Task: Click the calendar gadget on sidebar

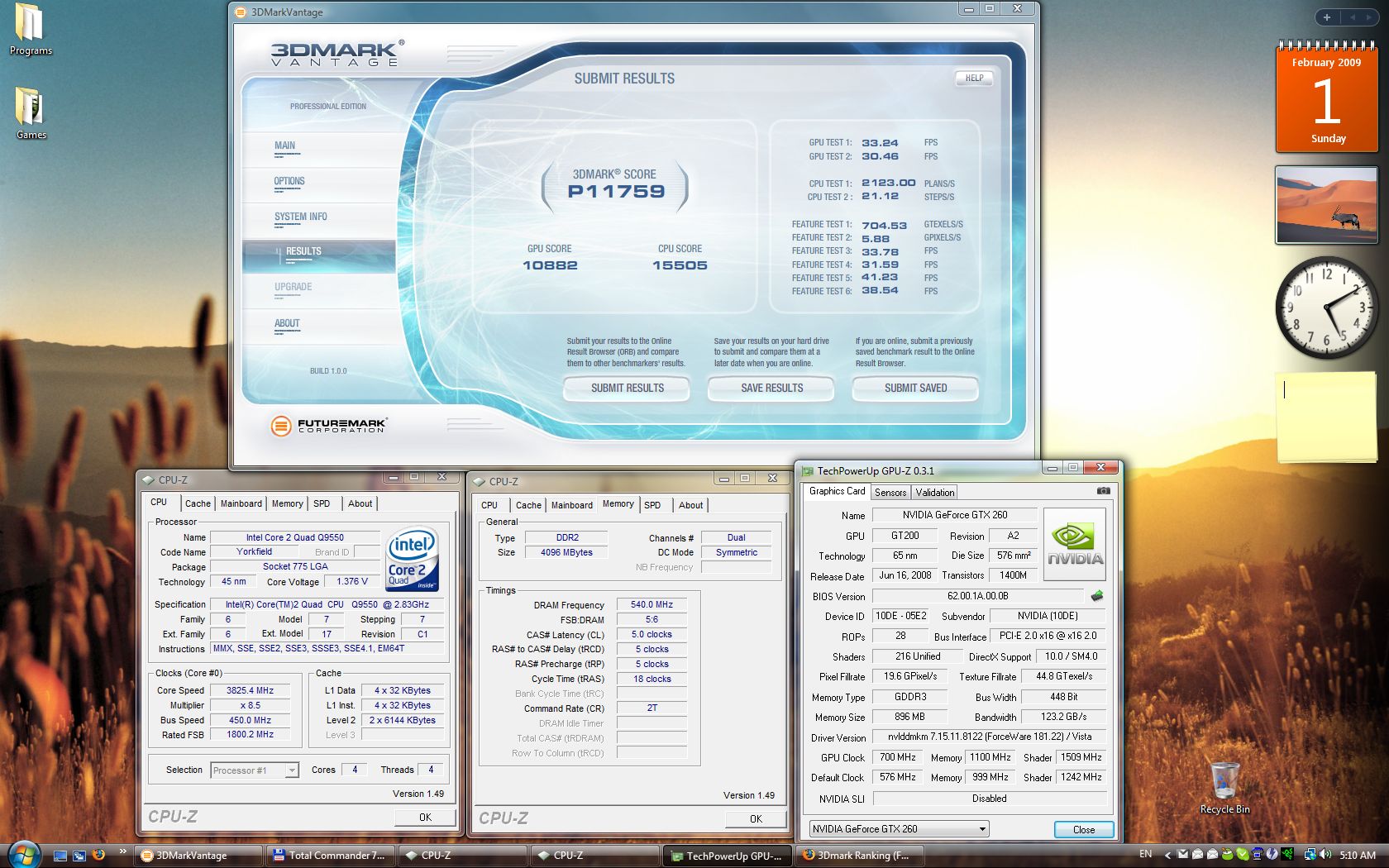Action: 1326,97
